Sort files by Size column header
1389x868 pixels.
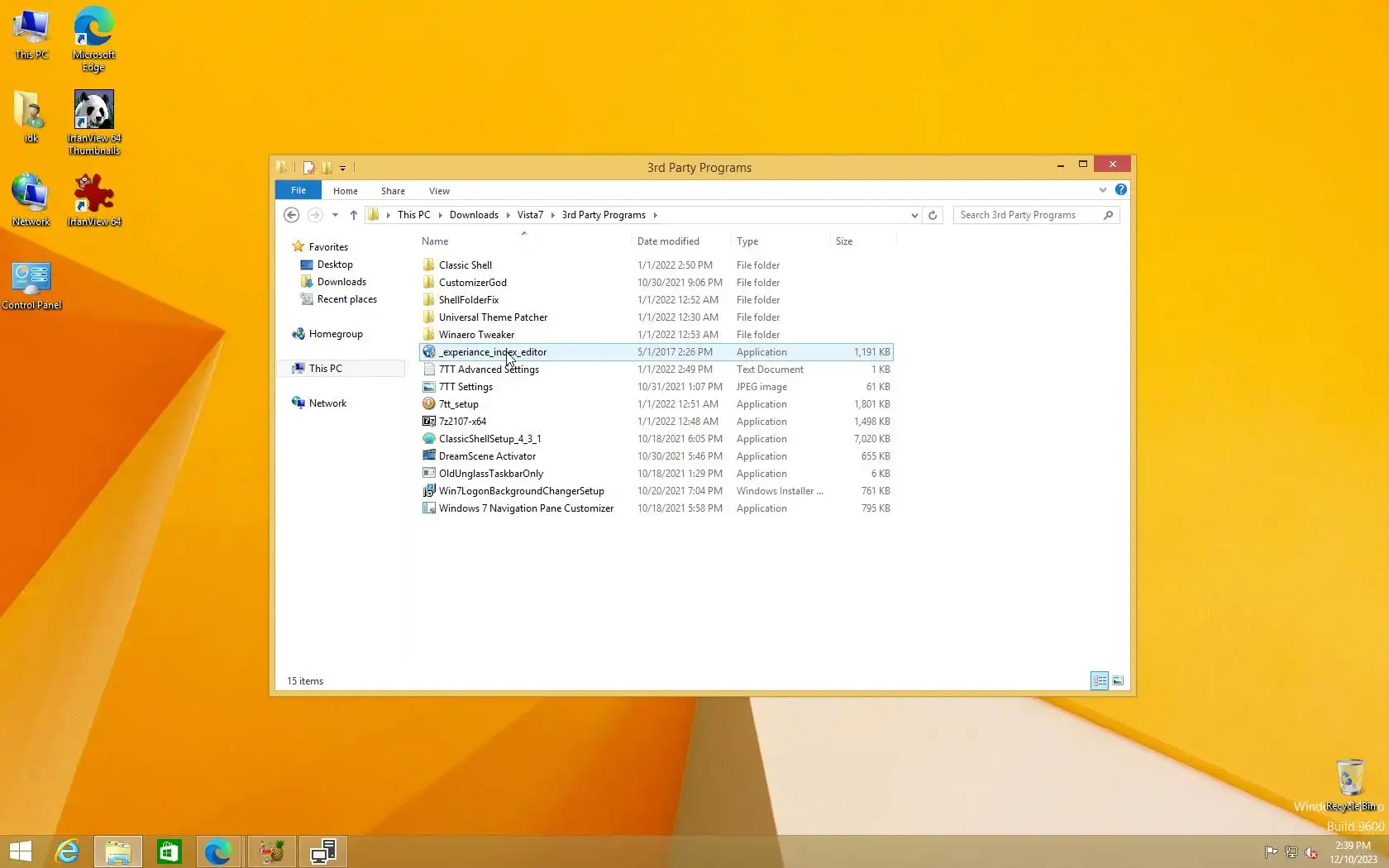click(x=863, y=241)
